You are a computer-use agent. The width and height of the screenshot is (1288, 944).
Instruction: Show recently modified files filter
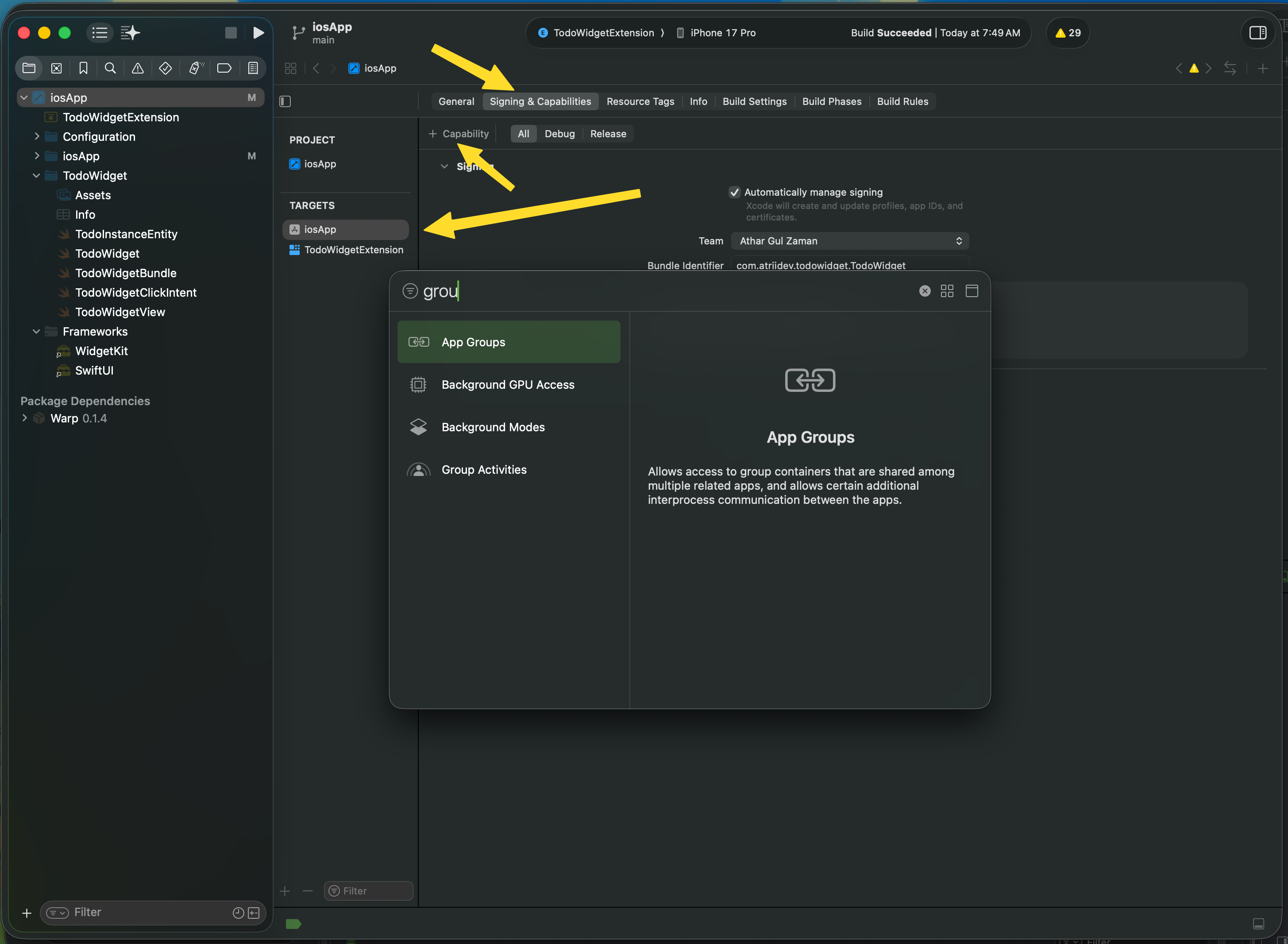coord(238,913)
